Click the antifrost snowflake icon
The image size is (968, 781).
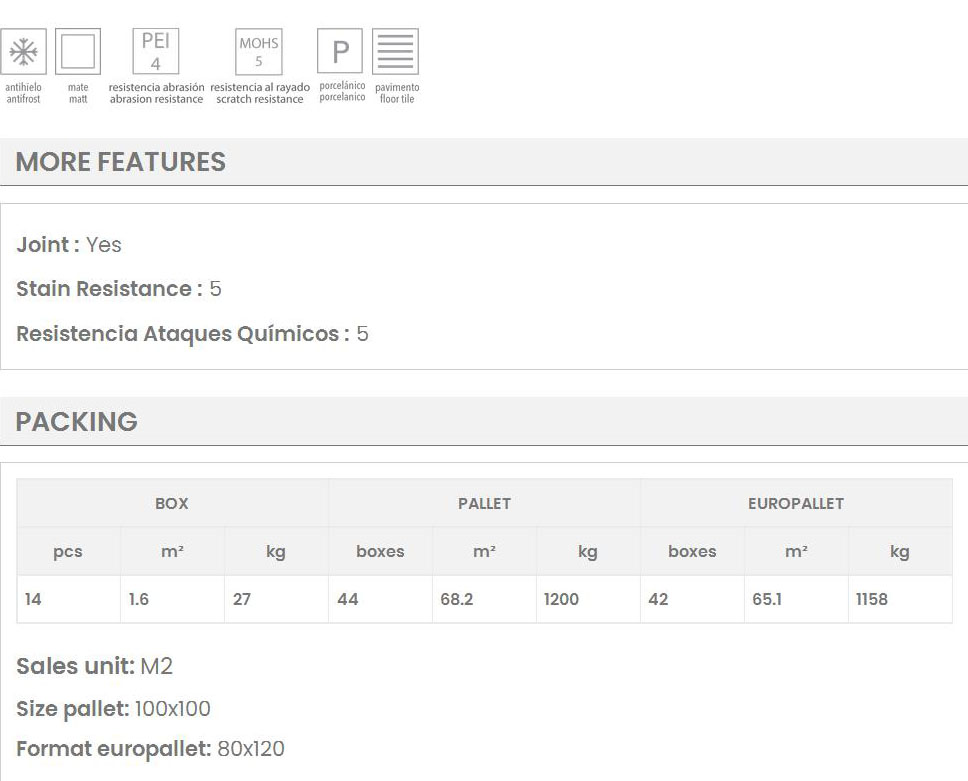pos(23,52)
